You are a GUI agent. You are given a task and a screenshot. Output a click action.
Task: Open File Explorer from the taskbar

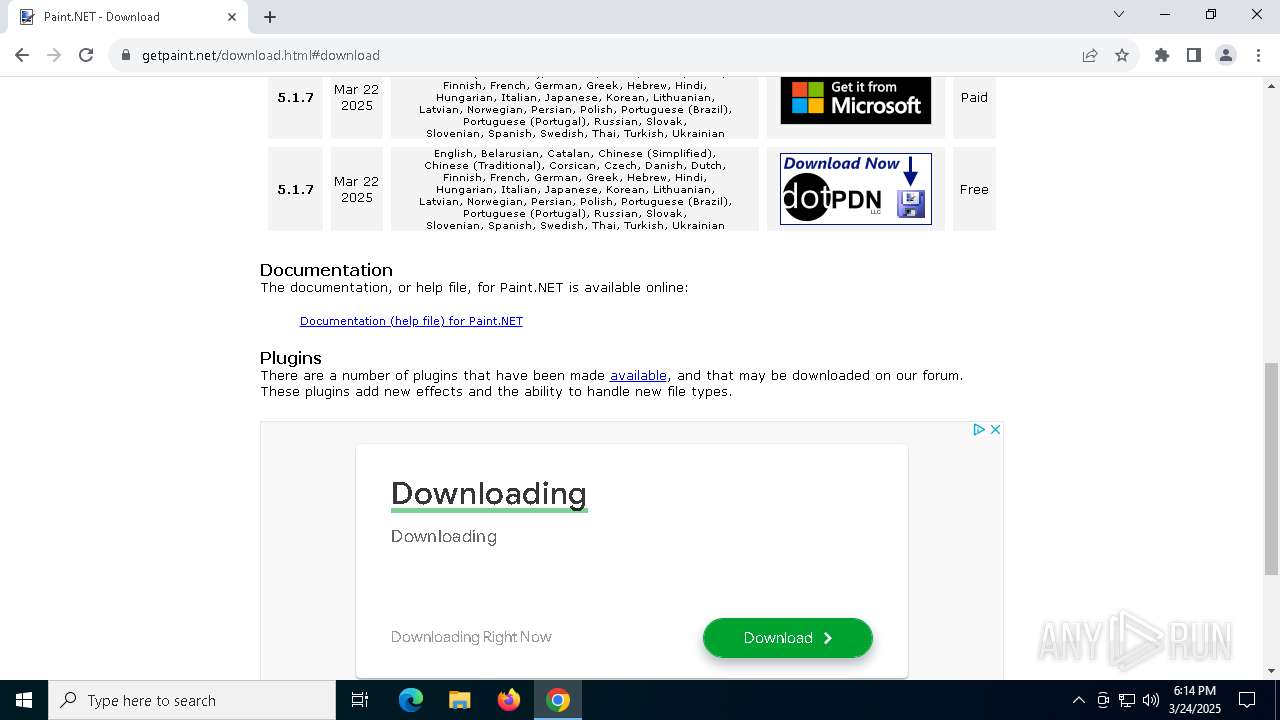(x=460, y=700)
